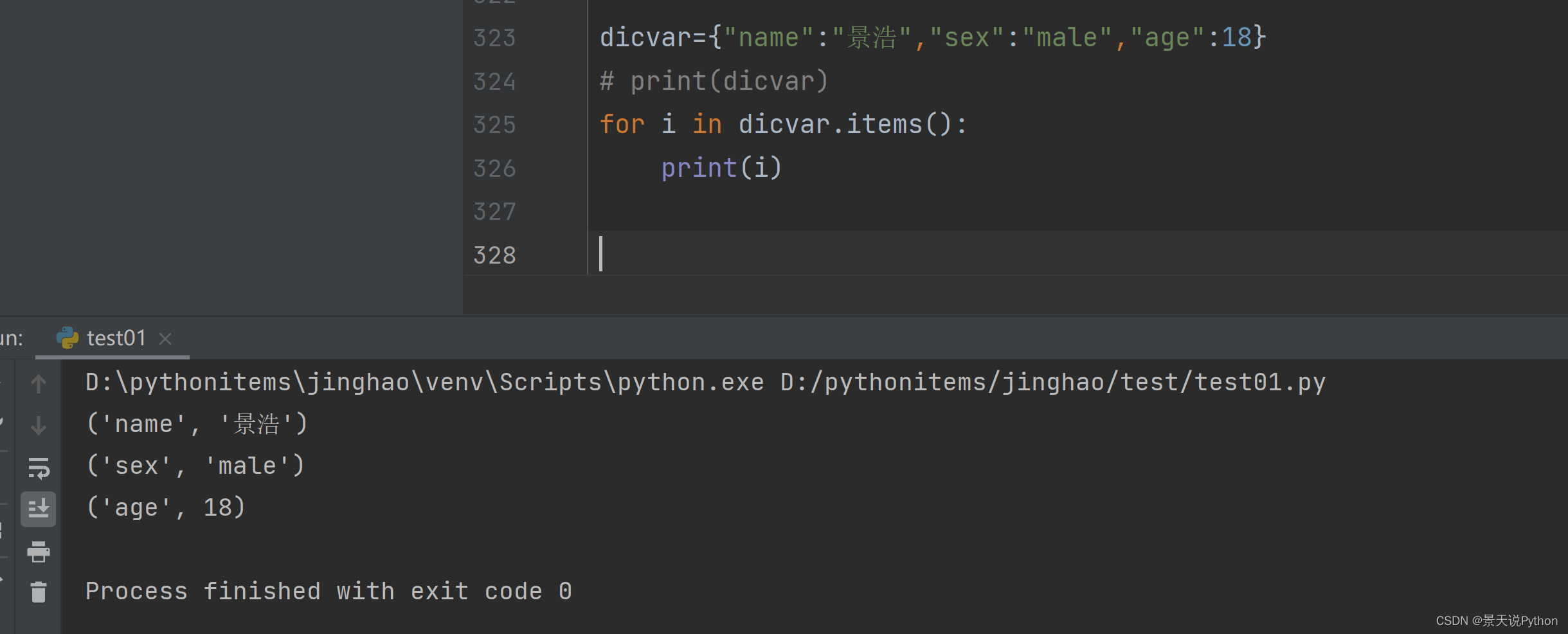
Task: Close the test01 run tab
Action: click(x=165, y=338)
